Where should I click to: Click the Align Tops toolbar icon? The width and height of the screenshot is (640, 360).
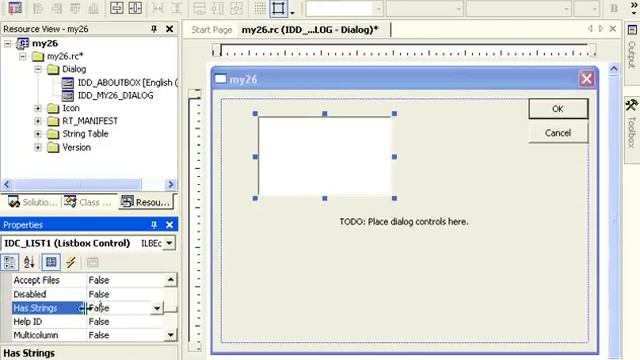[75, 8]
